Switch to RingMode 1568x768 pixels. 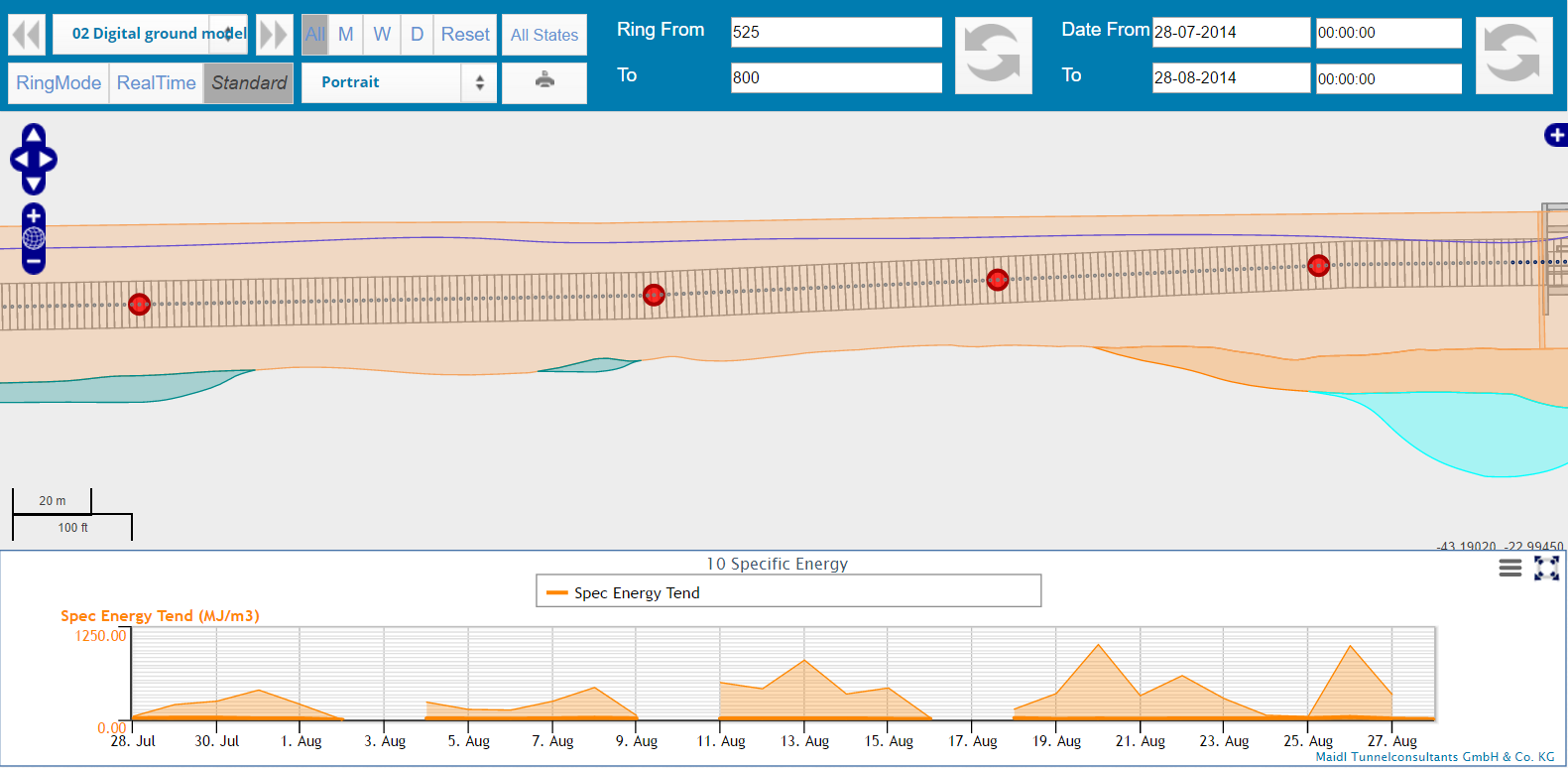[59, 82]
